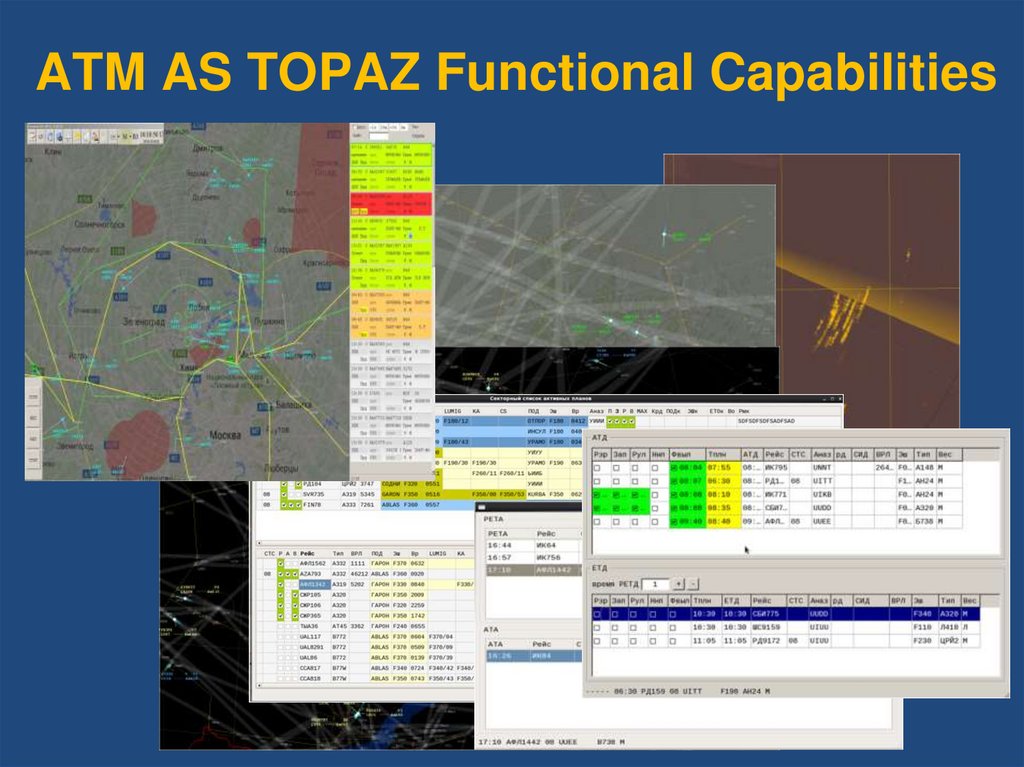This screenshot has height=767, width=1024.
Task: Select the Б738 type cell in АТД table
Action: [x=924, y=521]
